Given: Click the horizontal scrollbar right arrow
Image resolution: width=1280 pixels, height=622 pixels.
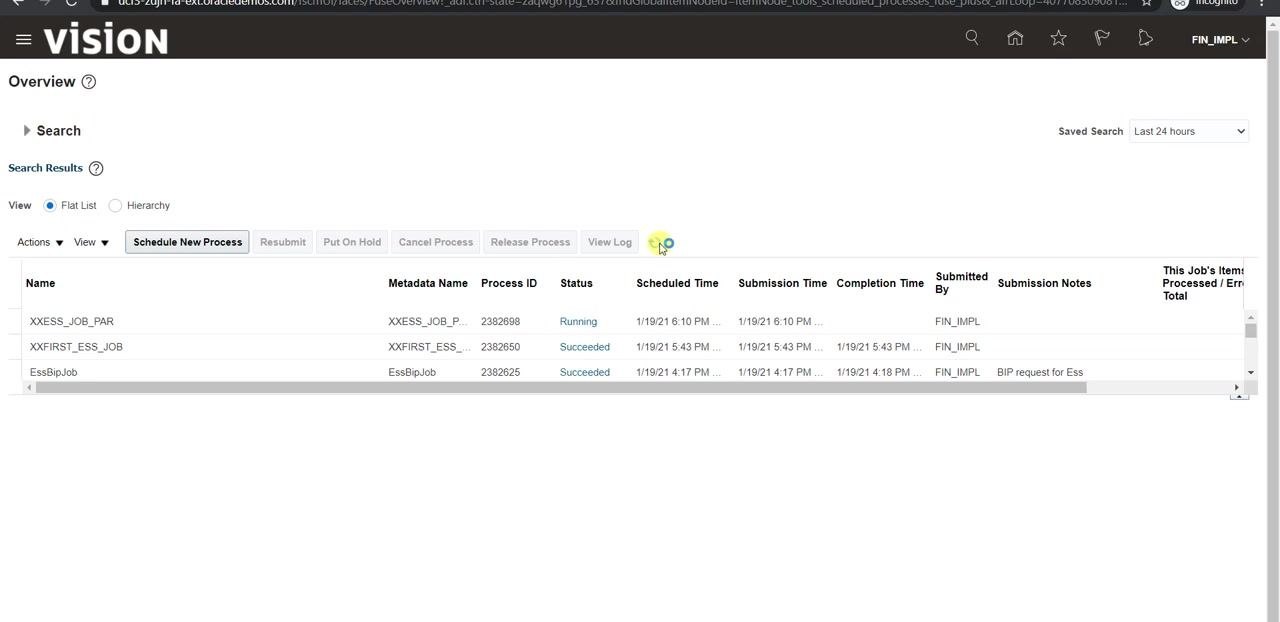Looking at the screenshot, I should point(1236,387).
